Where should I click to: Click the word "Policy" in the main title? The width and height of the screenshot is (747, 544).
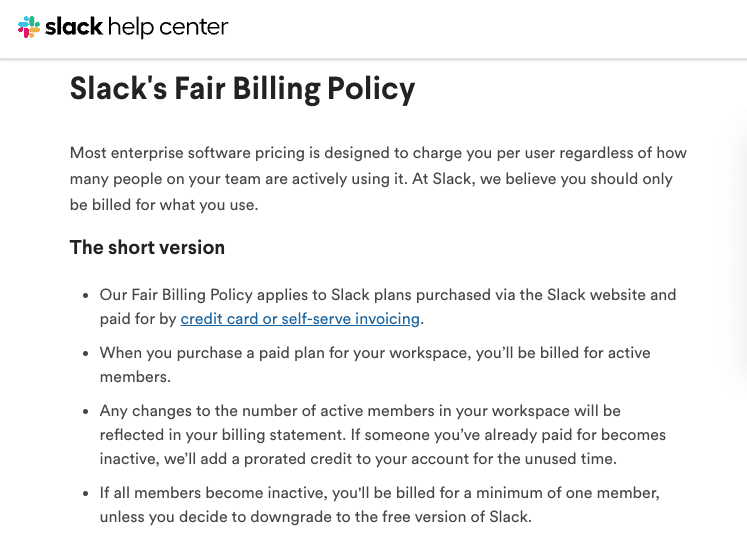(371, 90)
